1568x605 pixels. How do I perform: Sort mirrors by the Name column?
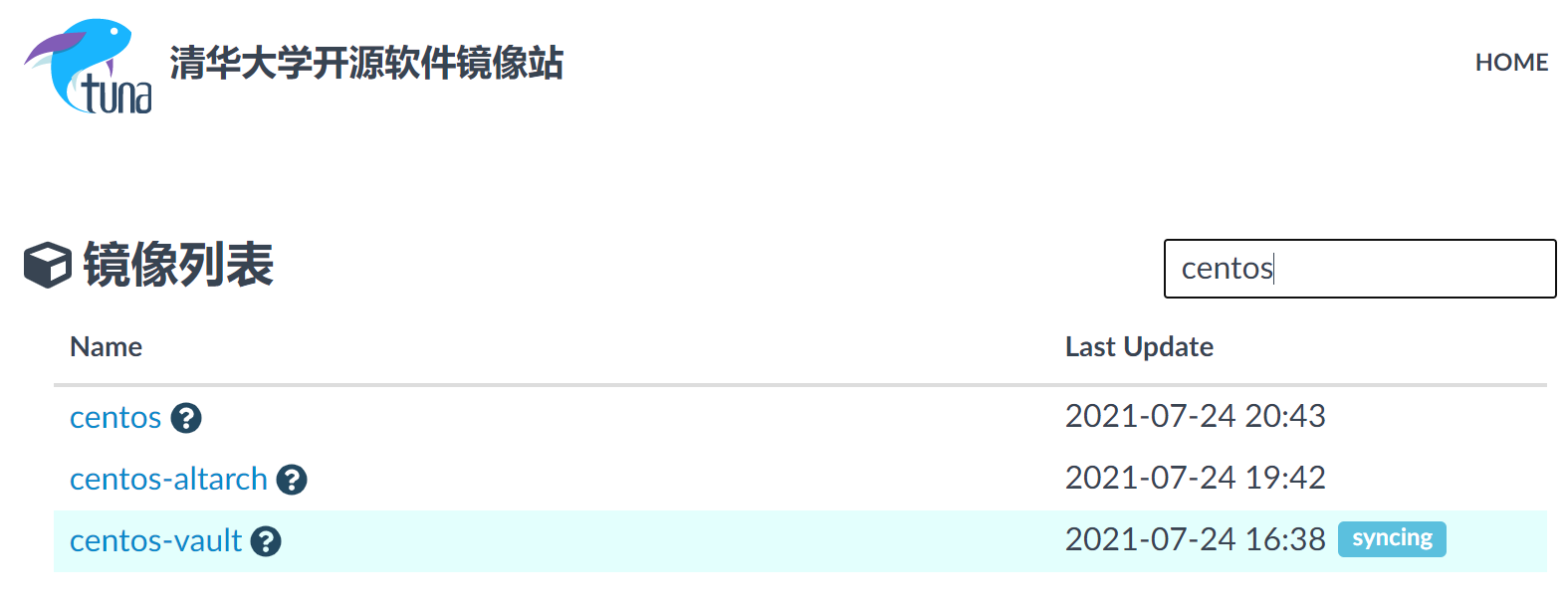tap(106, 346)
